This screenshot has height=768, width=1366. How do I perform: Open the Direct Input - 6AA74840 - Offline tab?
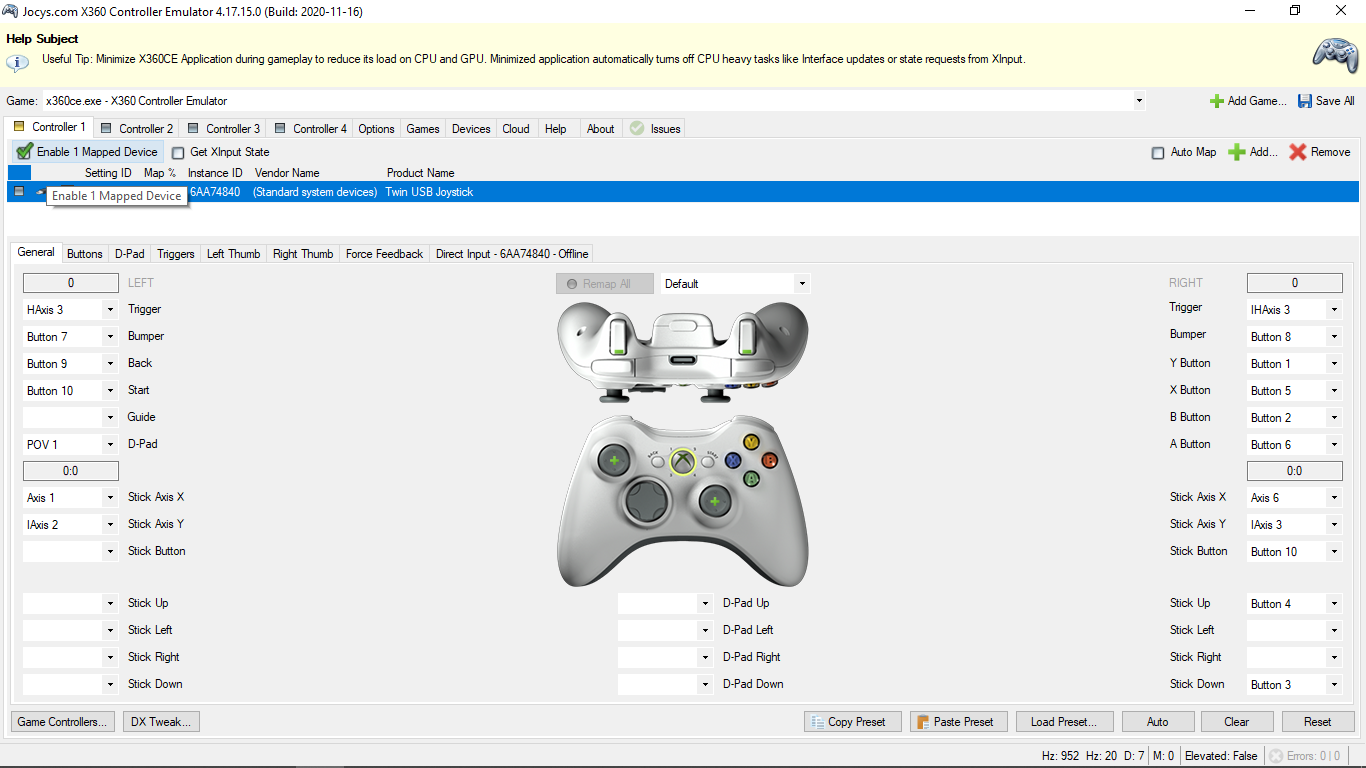[x=512, y=254]
